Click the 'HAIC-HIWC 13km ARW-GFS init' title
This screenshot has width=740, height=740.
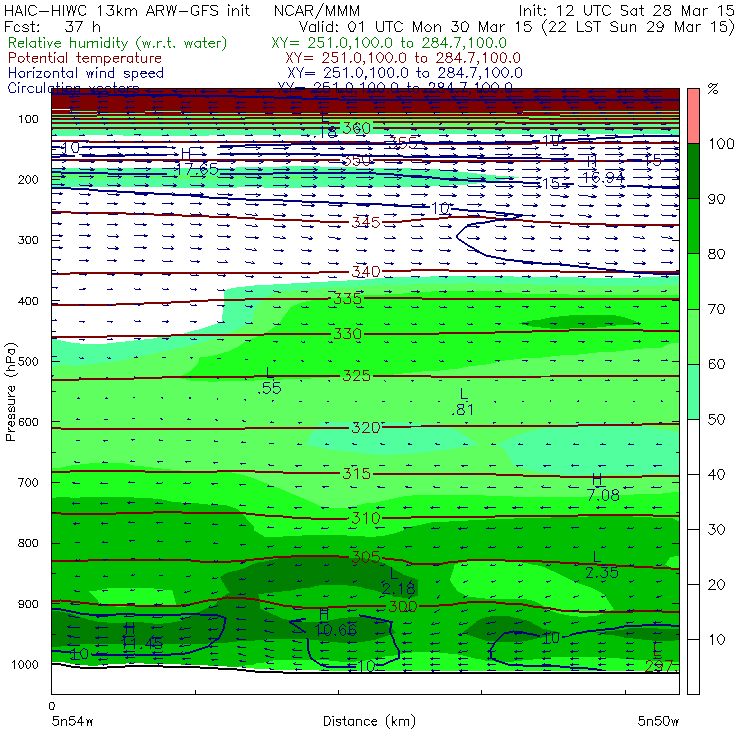[x=126, y=10]
